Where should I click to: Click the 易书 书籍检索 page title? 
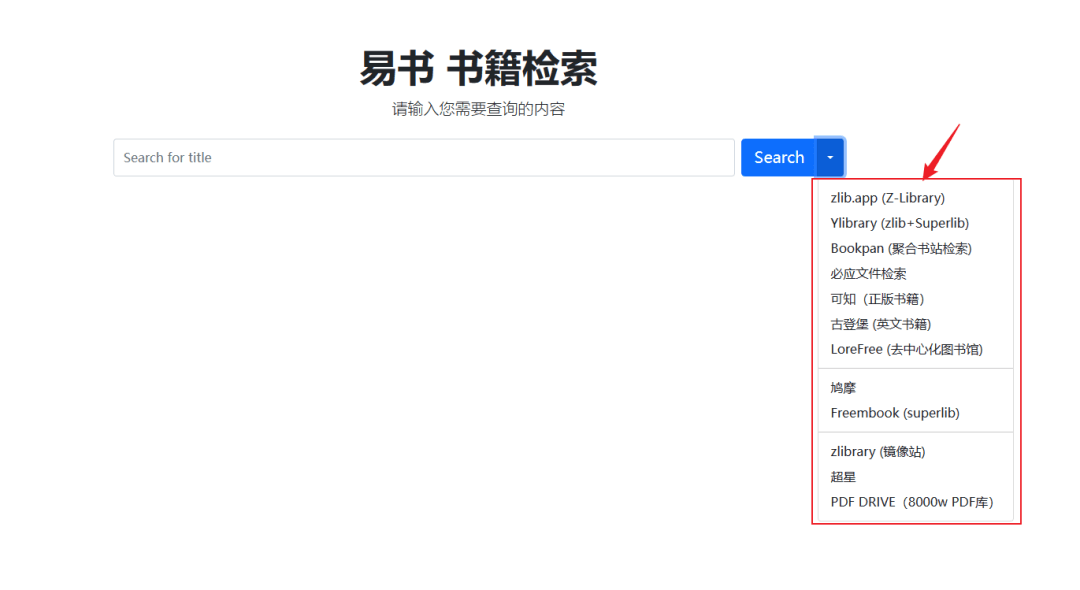(479, 68)
